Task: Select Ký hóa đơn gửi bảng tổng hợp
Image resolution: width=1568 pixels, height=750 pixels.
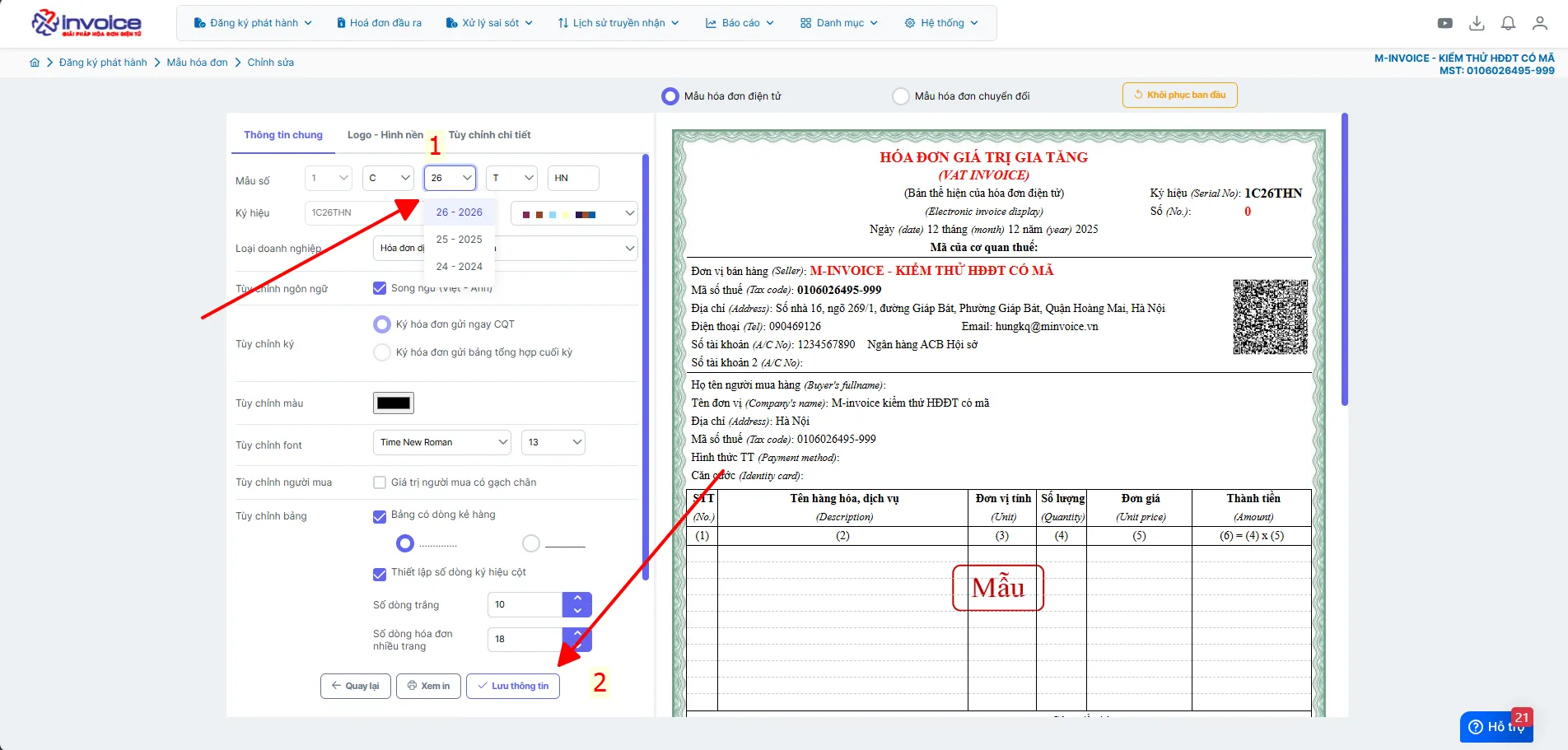Action: (382, 352)
